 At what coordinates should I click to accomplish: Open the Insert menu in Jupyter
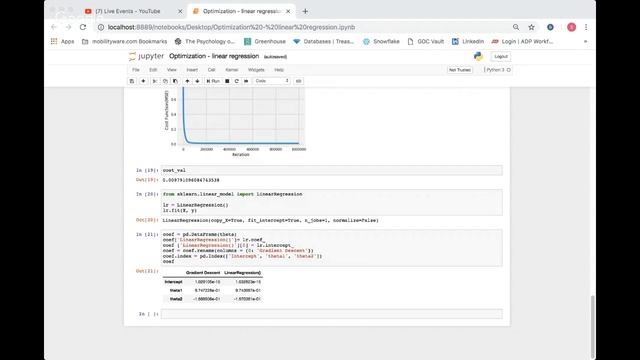(192, 70)
